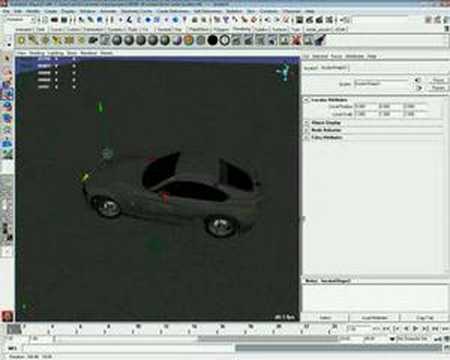Go to the start of playback range
Screen dimensions: 450x360
tap(377, 329)
